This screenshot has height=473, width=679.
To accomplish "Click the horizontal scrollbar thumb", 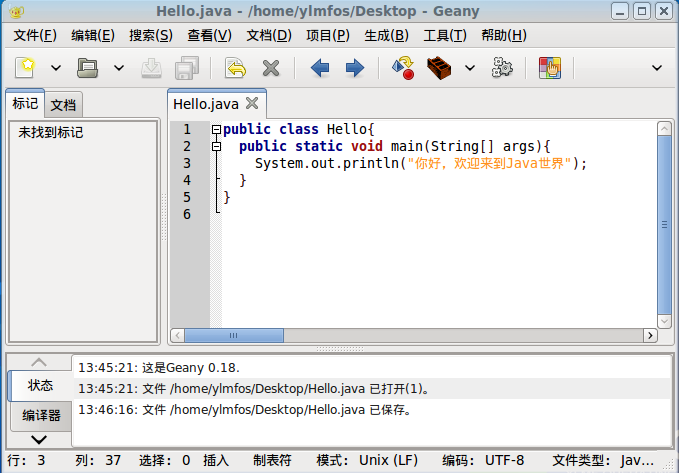I will [x=234, y=335].
